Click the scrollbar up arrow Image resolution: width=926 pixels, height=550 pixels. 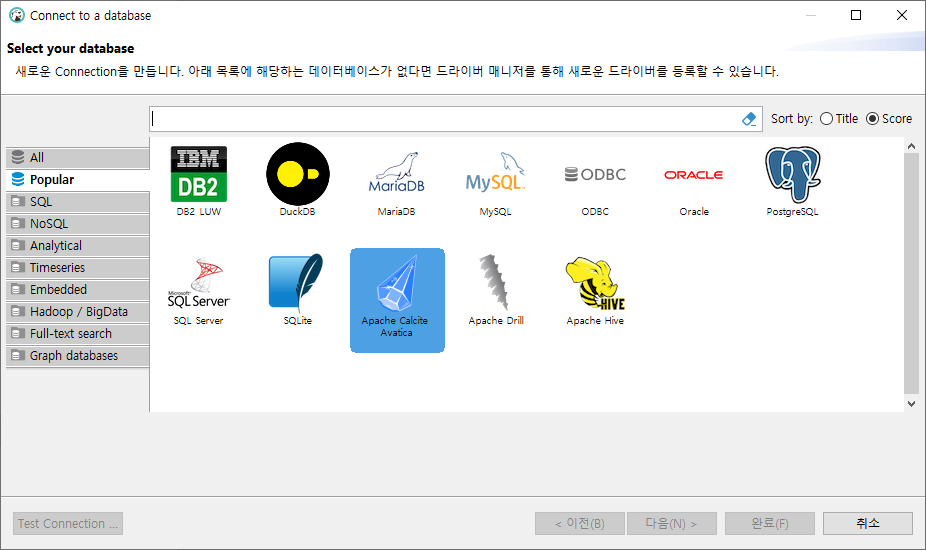911,146
